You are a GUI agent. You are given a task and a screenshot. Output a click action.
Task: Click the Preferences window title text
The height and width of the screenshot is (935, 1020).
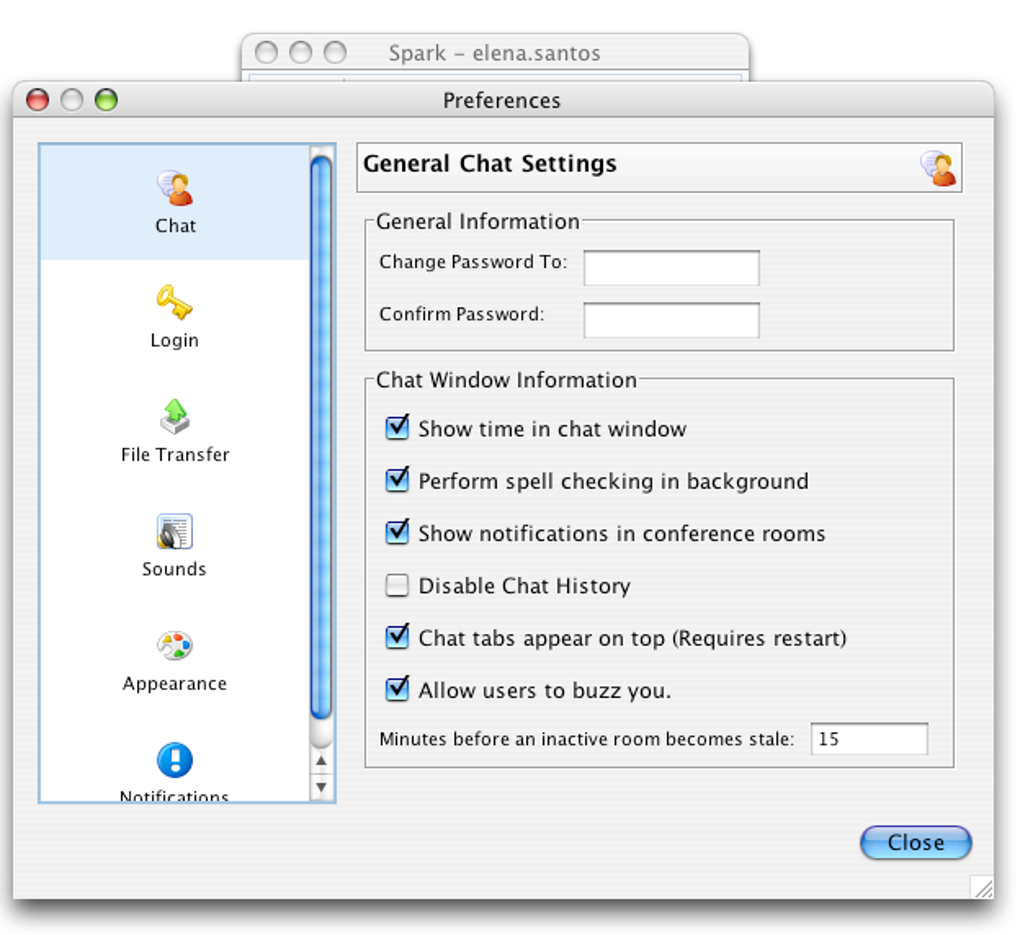502,101
